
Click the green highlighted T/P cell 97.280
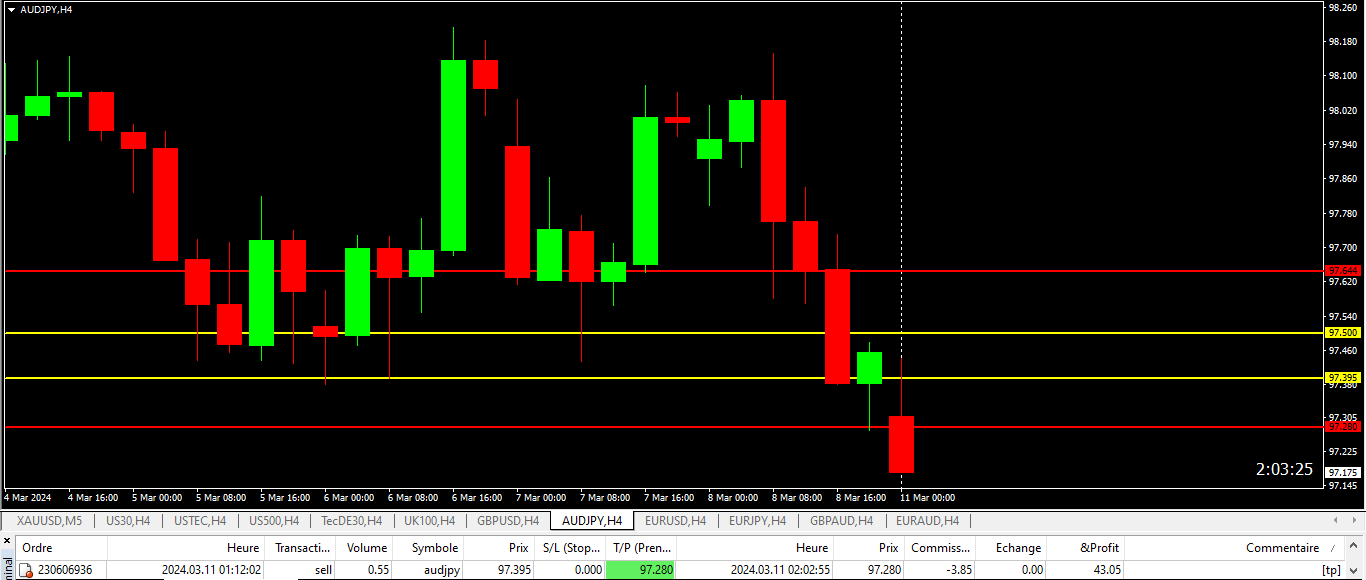point(641,570)
